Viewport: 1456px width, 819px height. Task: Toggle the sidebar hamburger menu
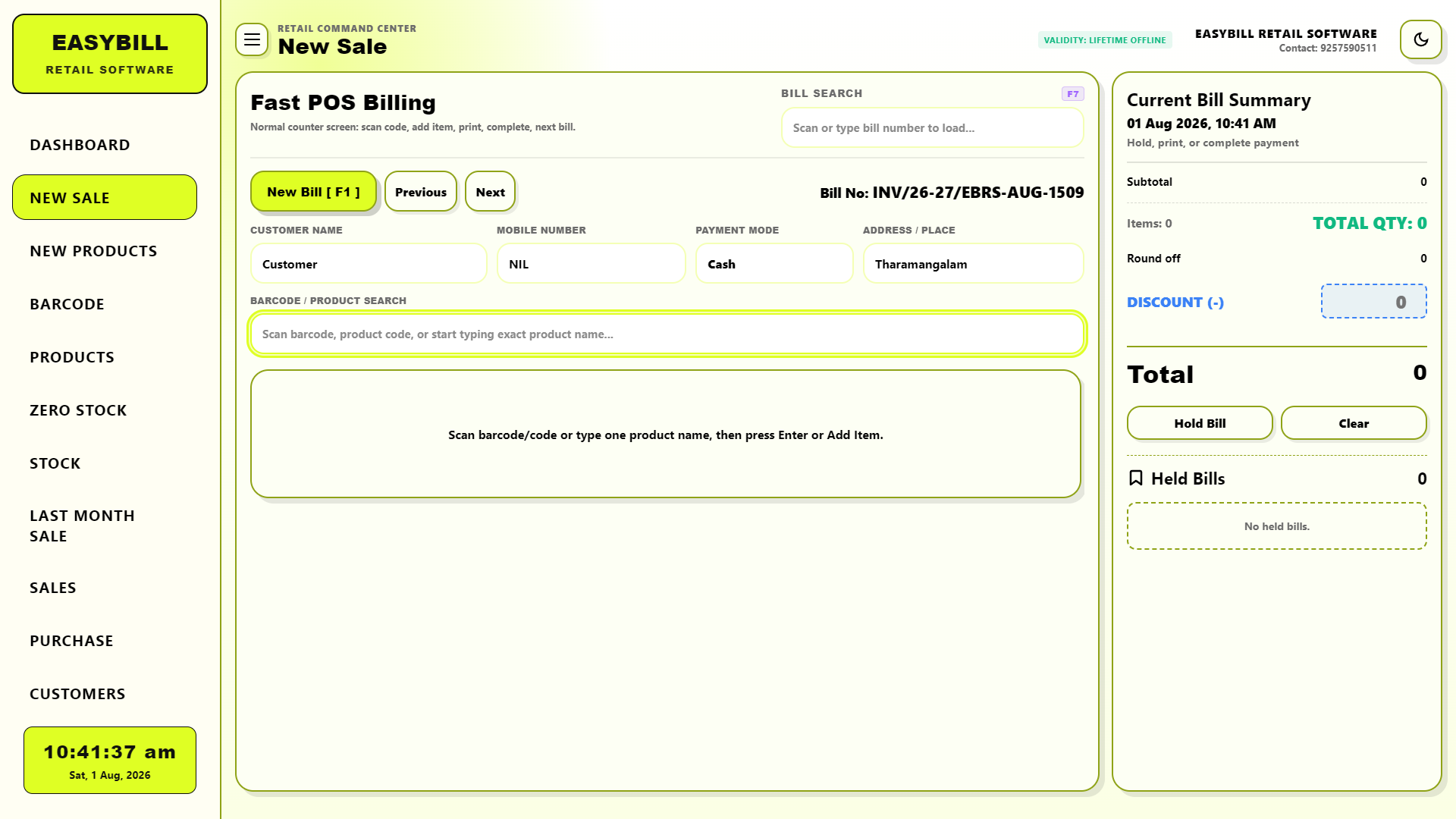(x=252, y=39)
